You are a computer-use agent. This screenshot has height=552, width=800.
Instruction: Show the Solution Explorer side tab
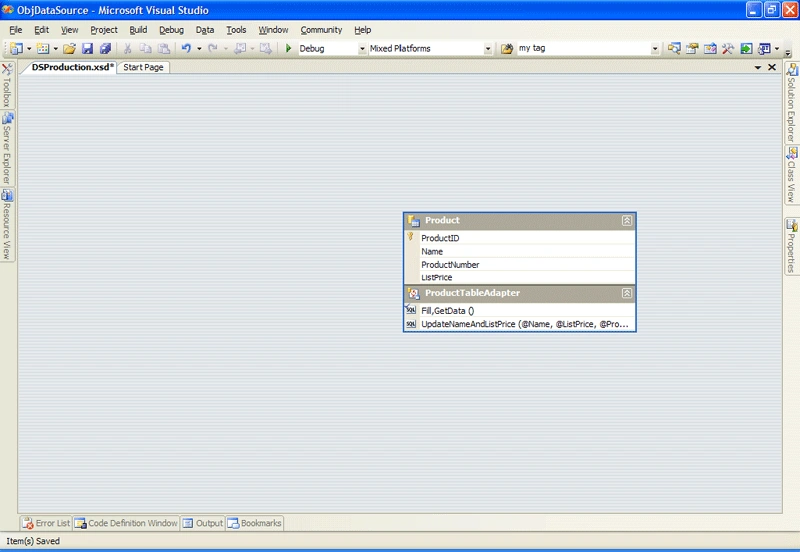coord(792,103)
